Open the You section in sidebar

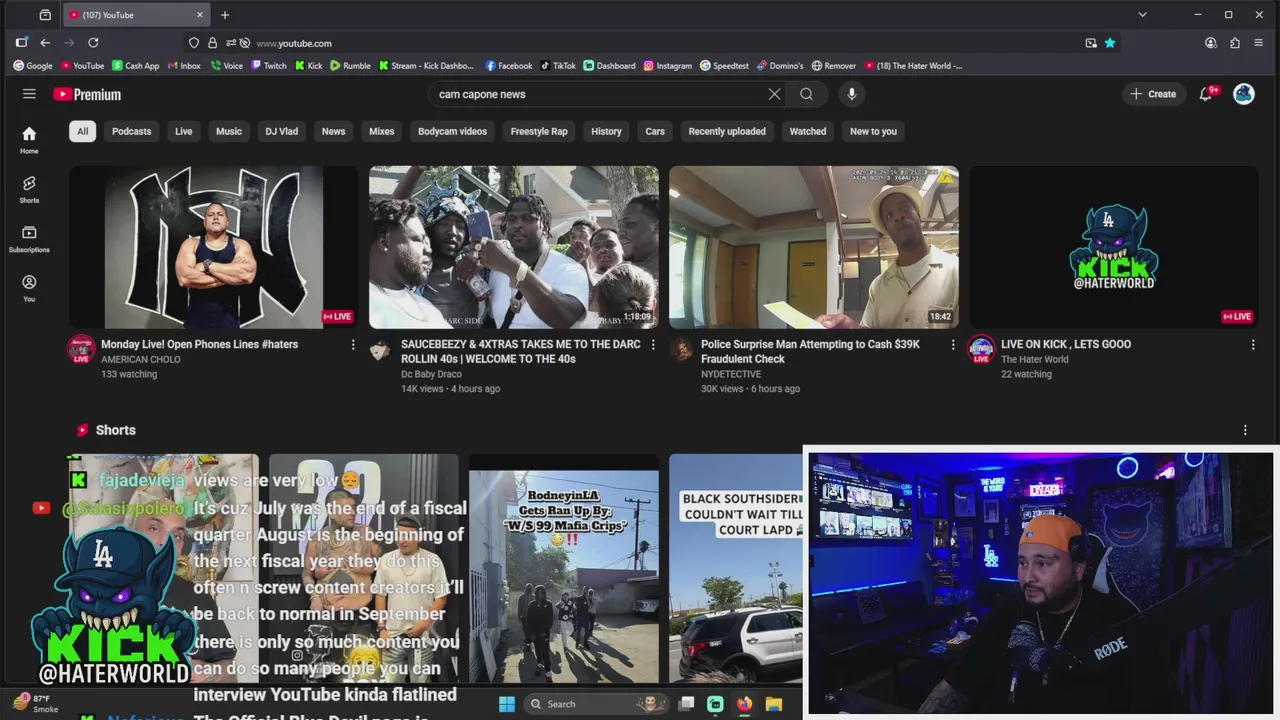coord(29,288)
